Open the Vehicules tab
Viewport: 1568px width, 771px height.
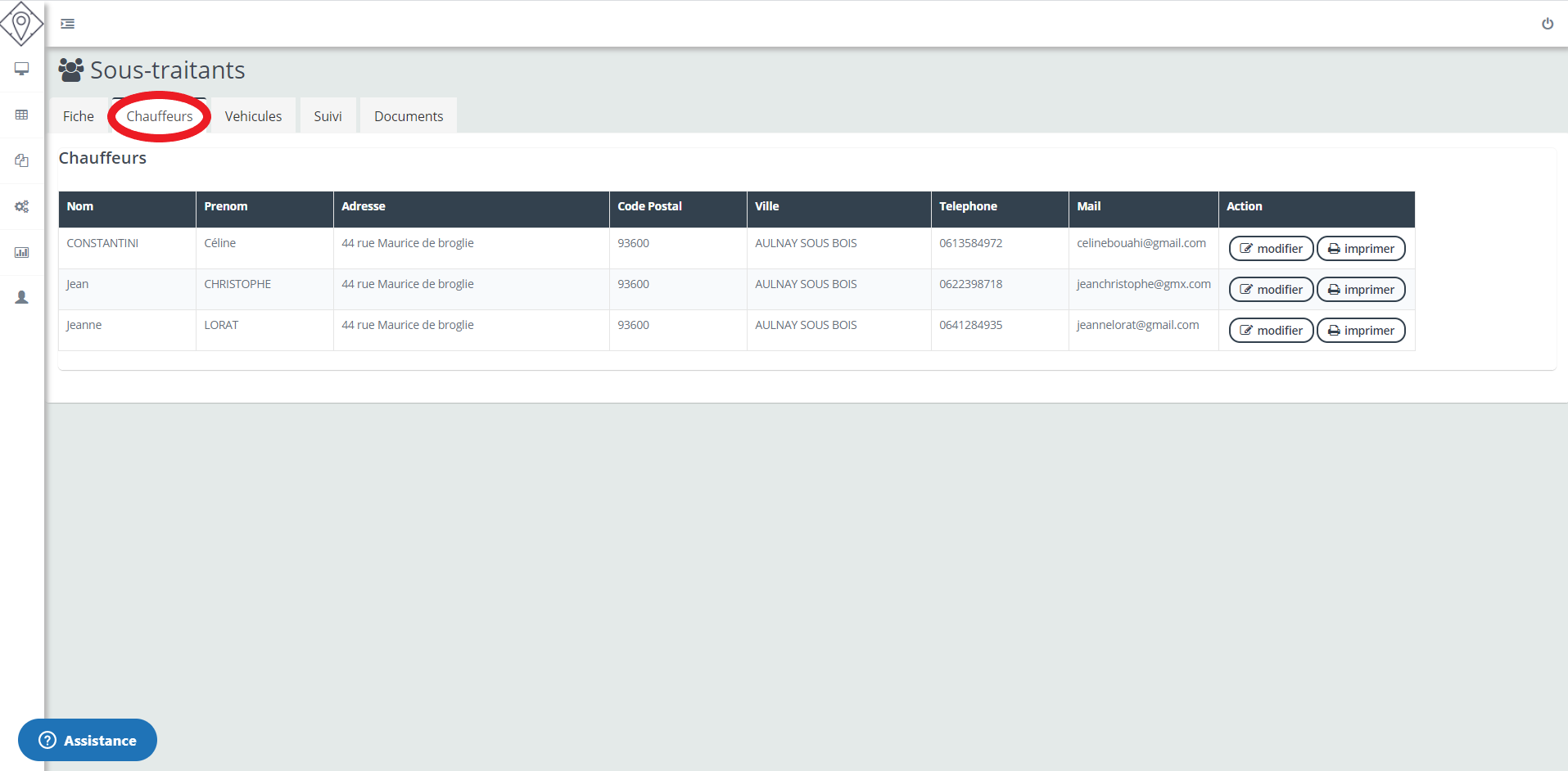pos(253,116)
